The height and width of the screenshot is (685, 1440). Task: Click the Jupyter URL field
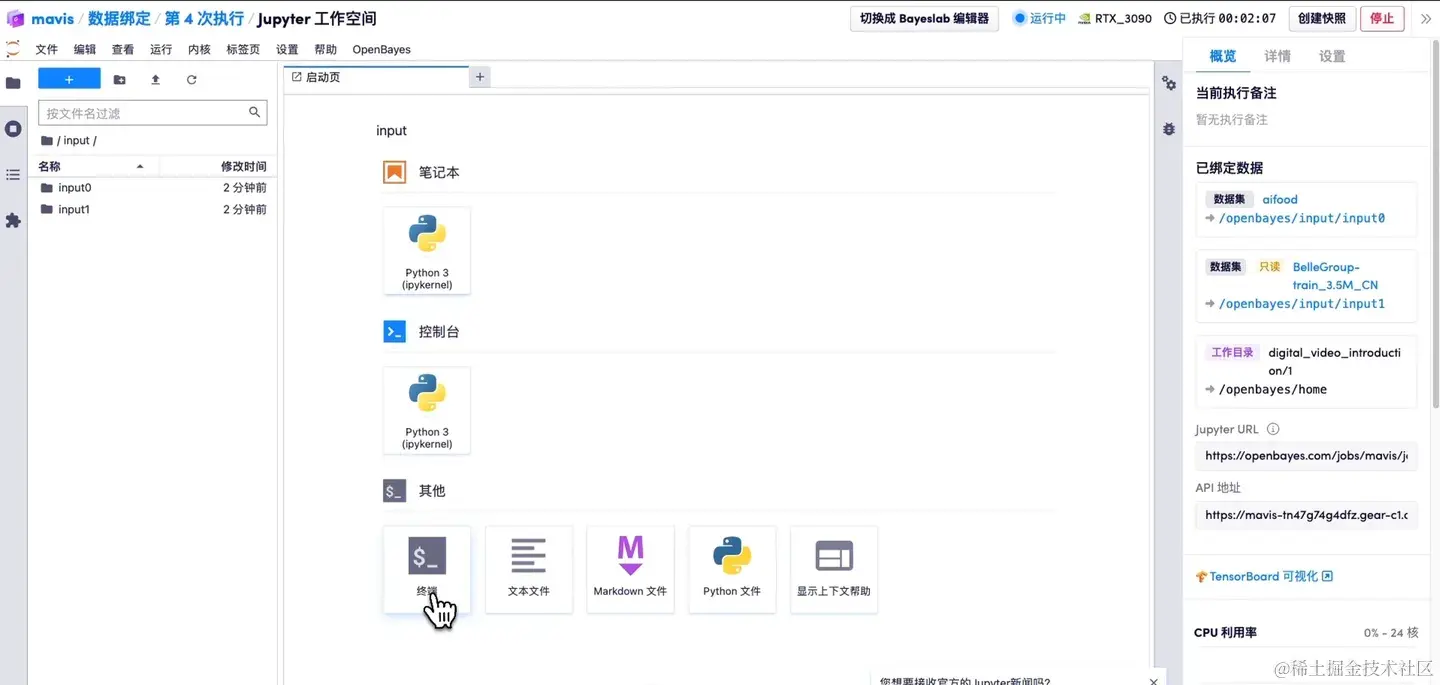1306,456
